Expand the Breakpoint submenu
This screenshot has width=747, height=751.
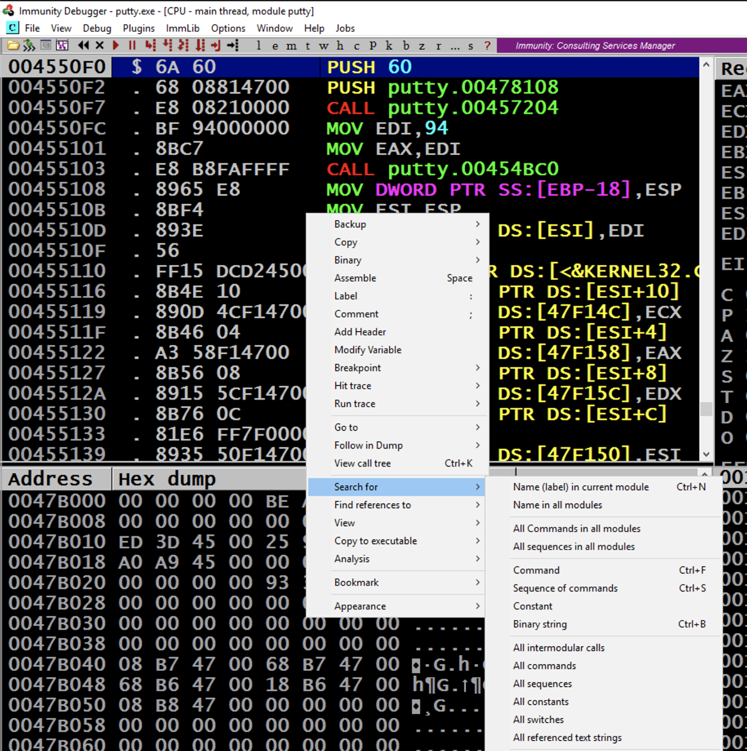pos(397,368)
